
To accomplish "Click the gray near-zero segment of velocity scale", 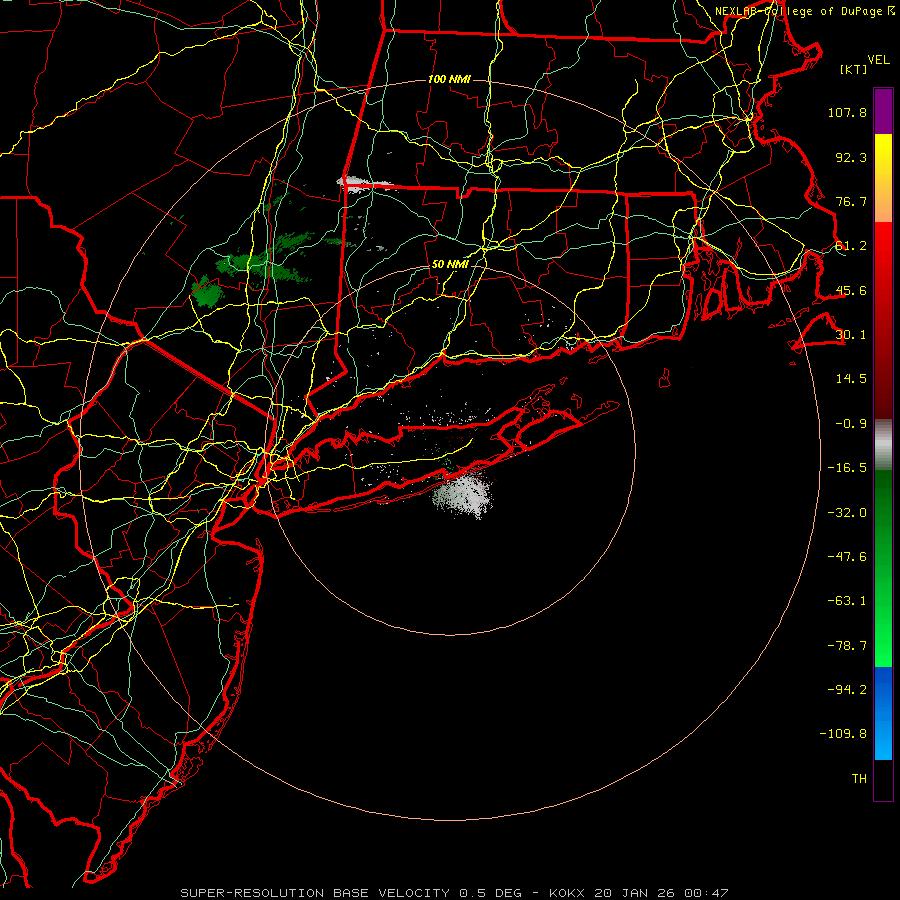I will pos(883,444).
